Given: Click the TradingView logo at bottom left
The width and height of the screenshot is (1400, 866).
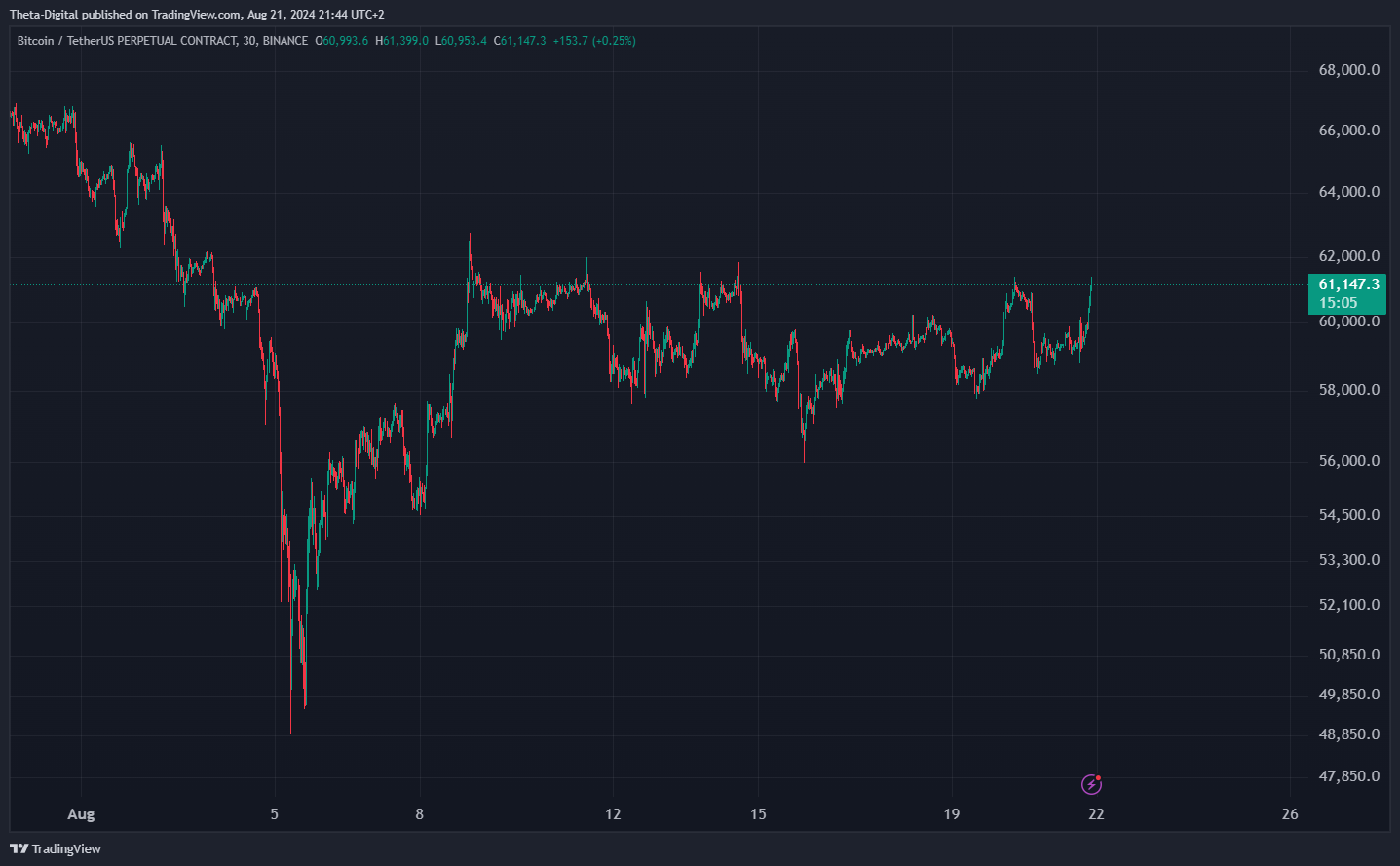Looking at the screenshot, I should click(56, 848).
